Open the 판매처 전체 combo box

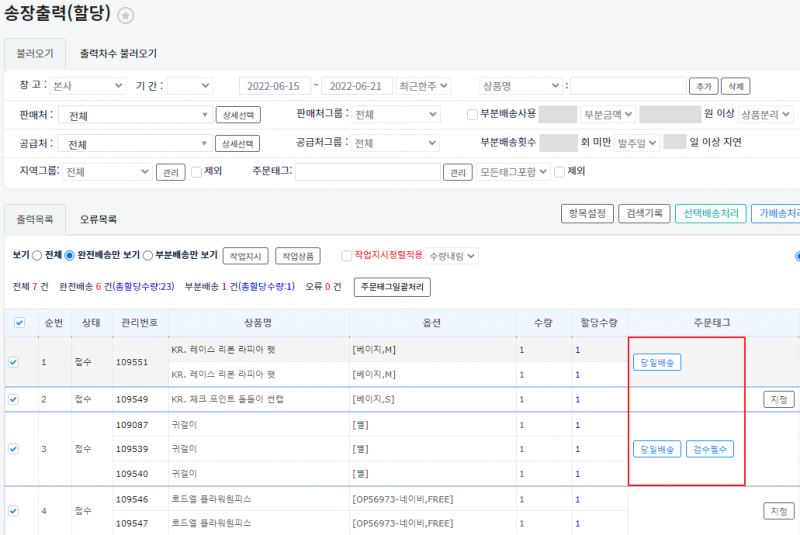(x=135, y=115)
